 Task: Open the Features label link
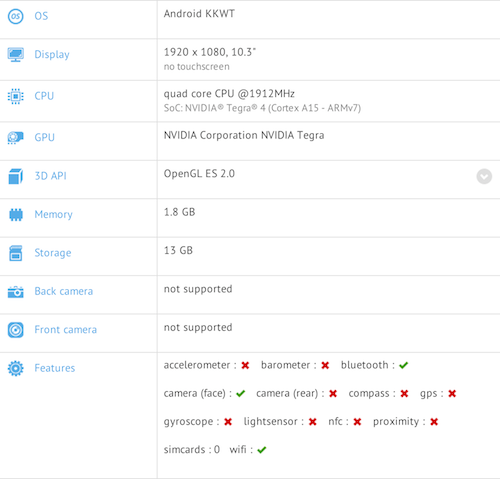click(x=55, y=368)
